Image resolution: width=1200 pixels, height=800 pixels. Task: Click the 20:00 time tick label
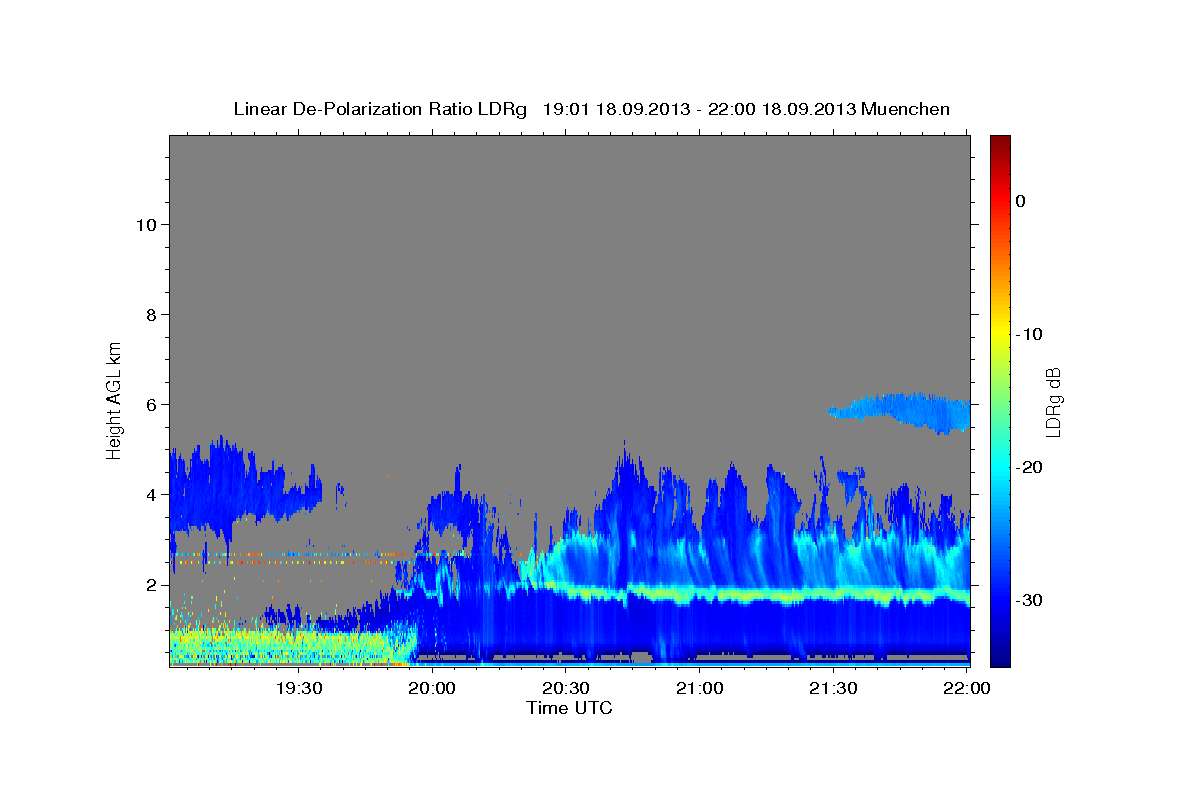pyautogui.click(x=432, y=688)
